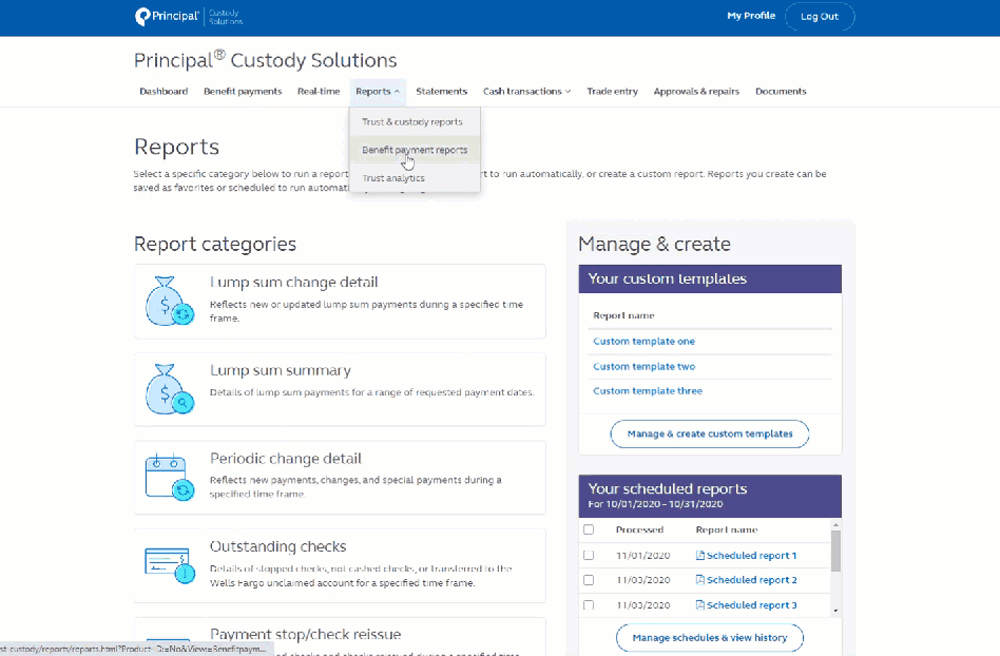1000x656 pixels.
Task: Select Benefit payment reports menu entry
Action: tap(414, 149)
